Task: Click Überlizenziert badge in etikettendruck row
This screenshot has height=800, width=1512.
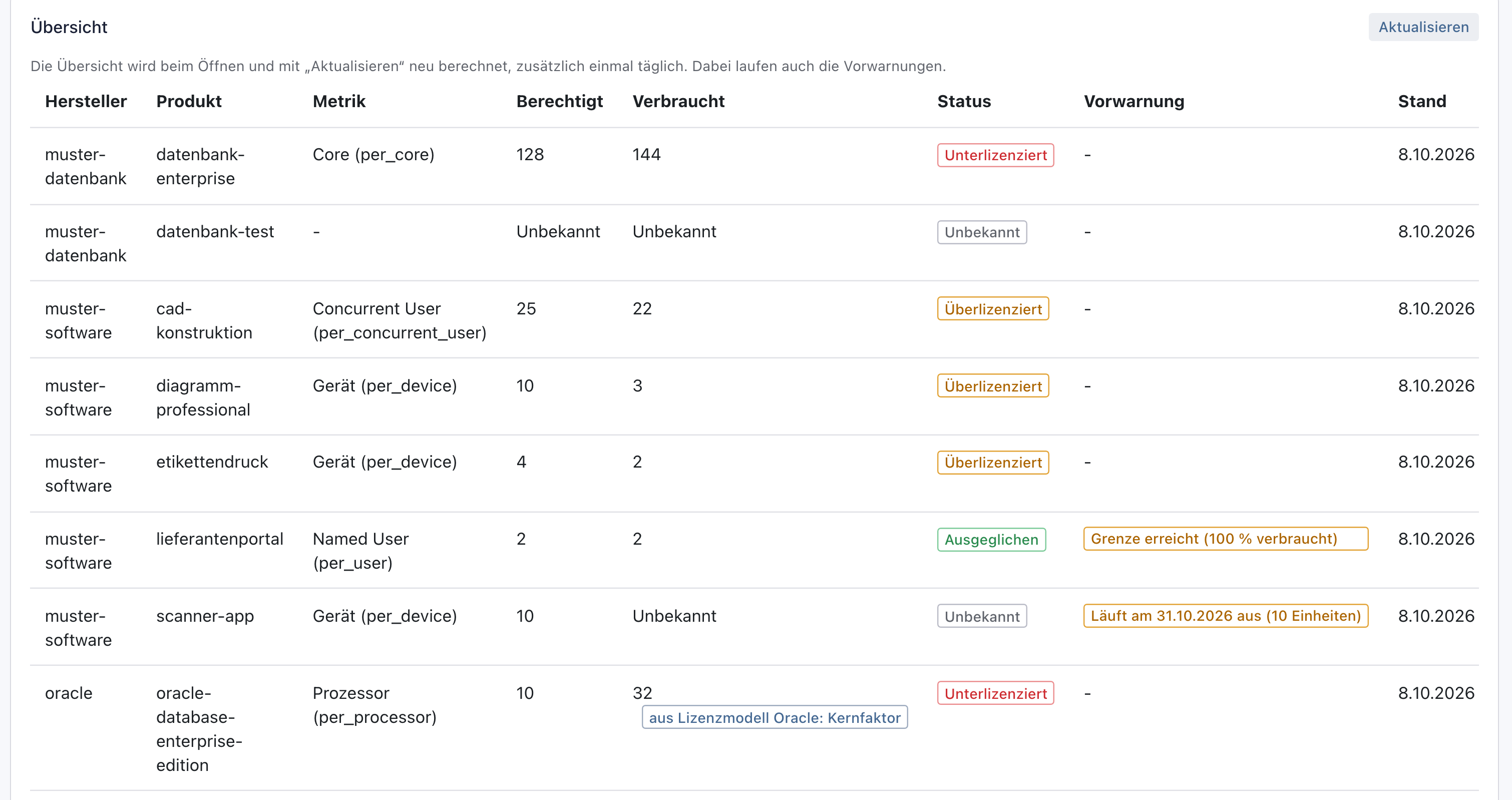Action: coord(993,463)
